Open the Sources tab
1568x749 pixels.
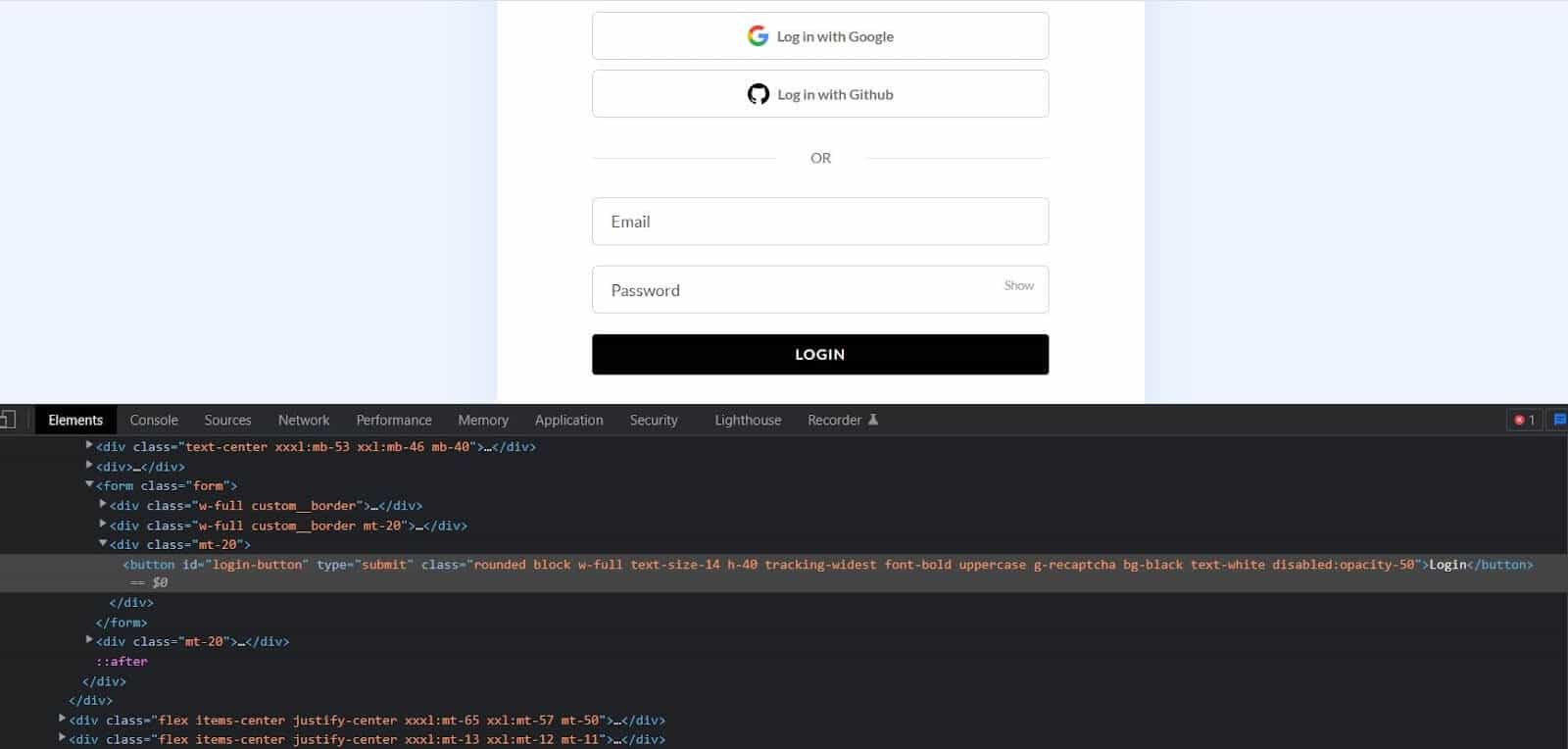coord(227,420)
